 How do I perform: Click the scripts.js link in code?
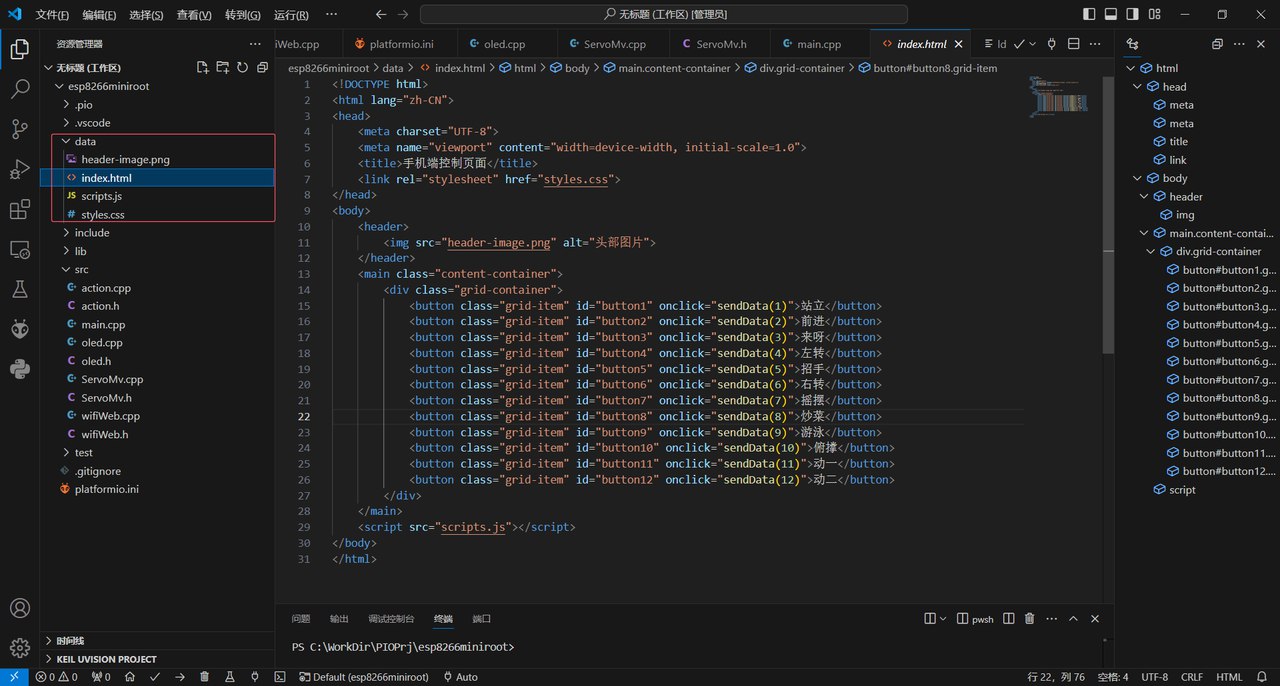[473, 527]
